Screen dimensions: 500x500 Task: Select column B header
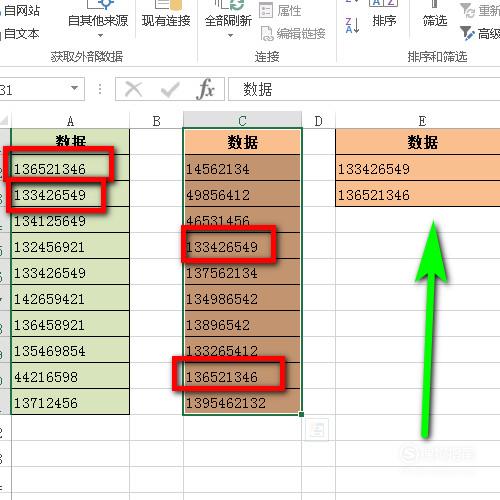click(x=156, y=121)
